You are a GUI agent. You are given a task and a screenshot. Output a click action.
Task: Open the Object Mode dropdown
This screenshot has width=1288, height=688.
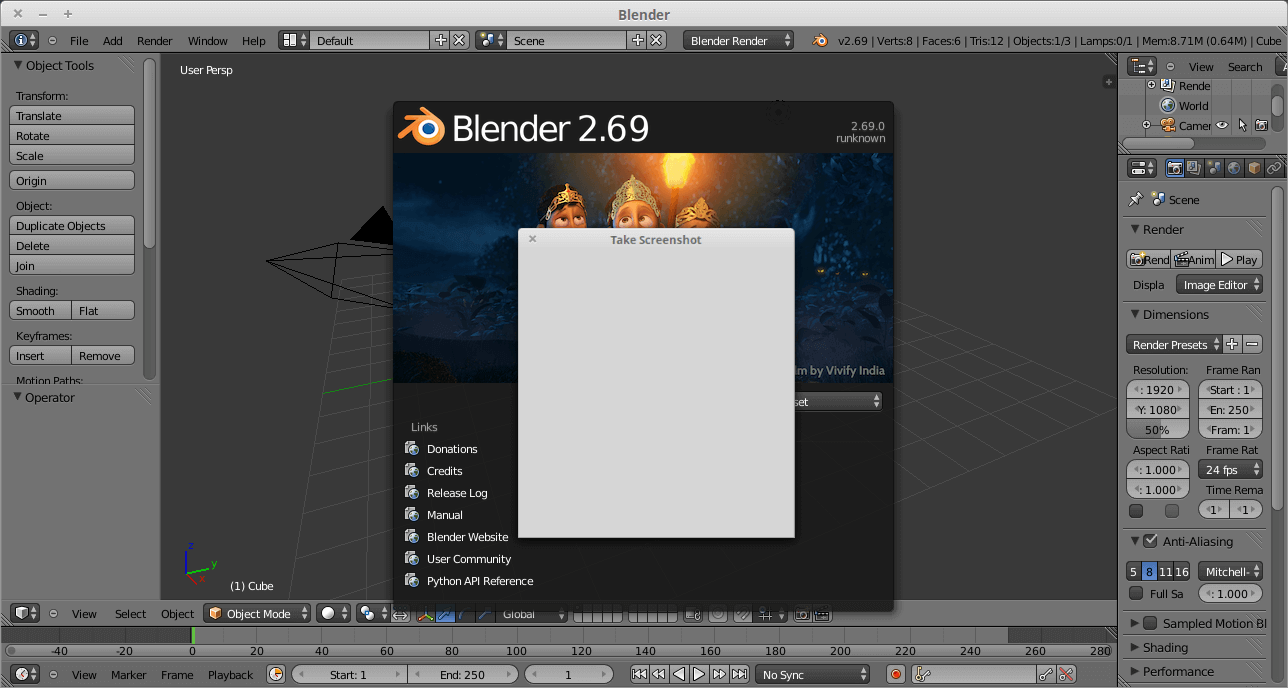256,614
